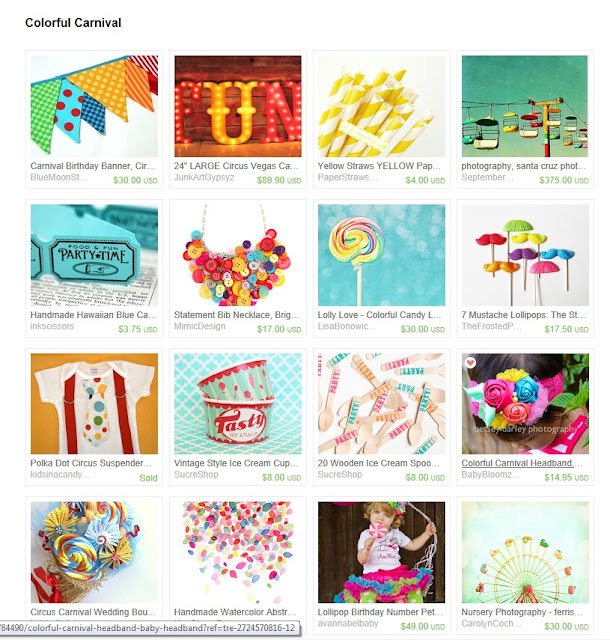Click the ferris wheel nursery photo
Viewport: 610px width, 640px height.
click(525, 552)
